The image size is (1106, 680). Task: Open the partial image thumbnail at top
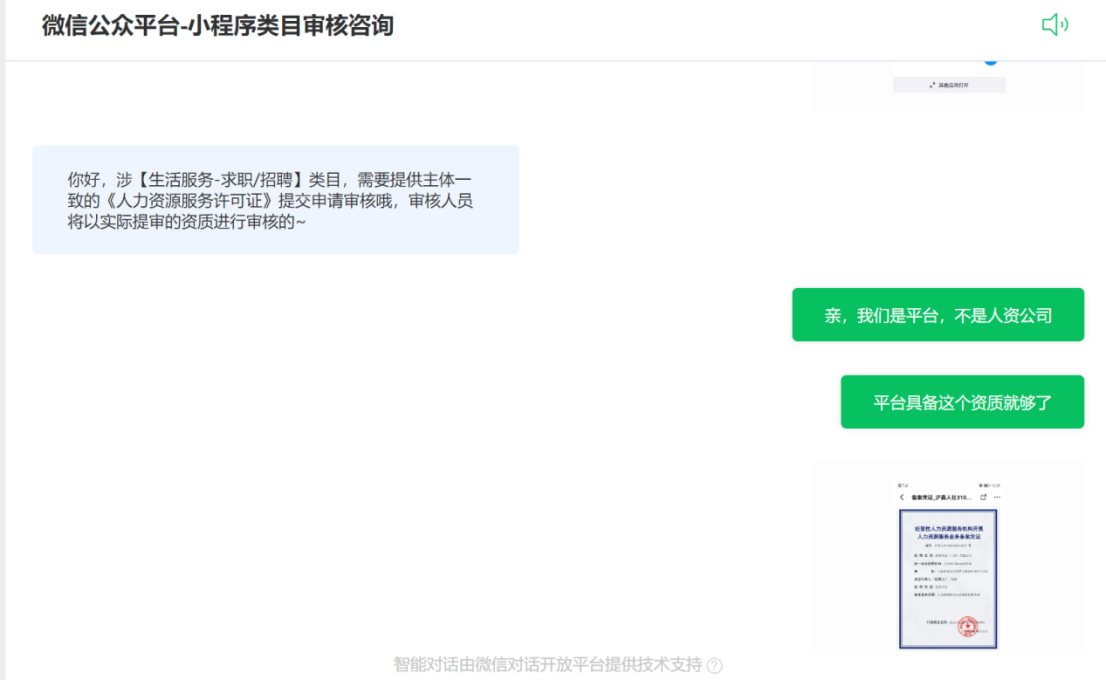(949, 85)
